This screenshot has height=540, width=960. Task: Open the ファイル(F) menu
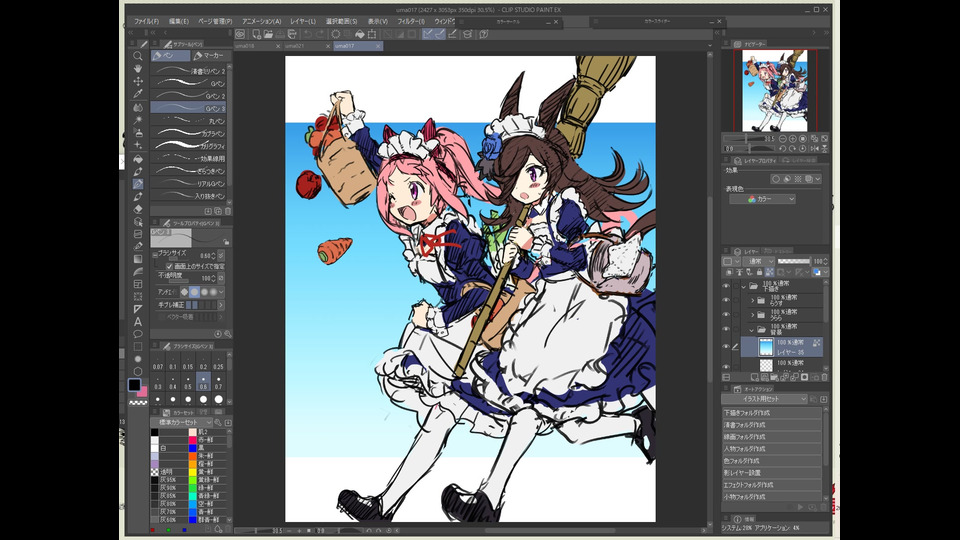point(146,21)
